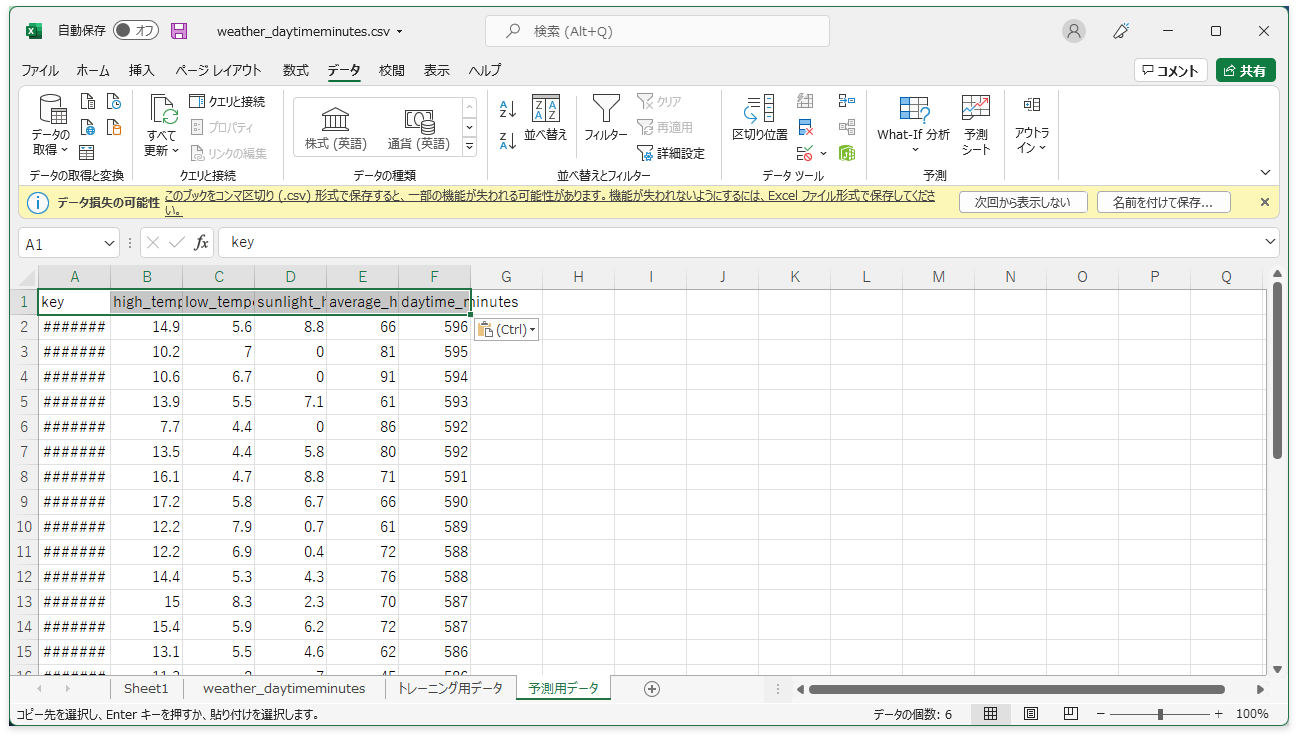Adjust the zoom slider handle

click(x=1160, y=714)
